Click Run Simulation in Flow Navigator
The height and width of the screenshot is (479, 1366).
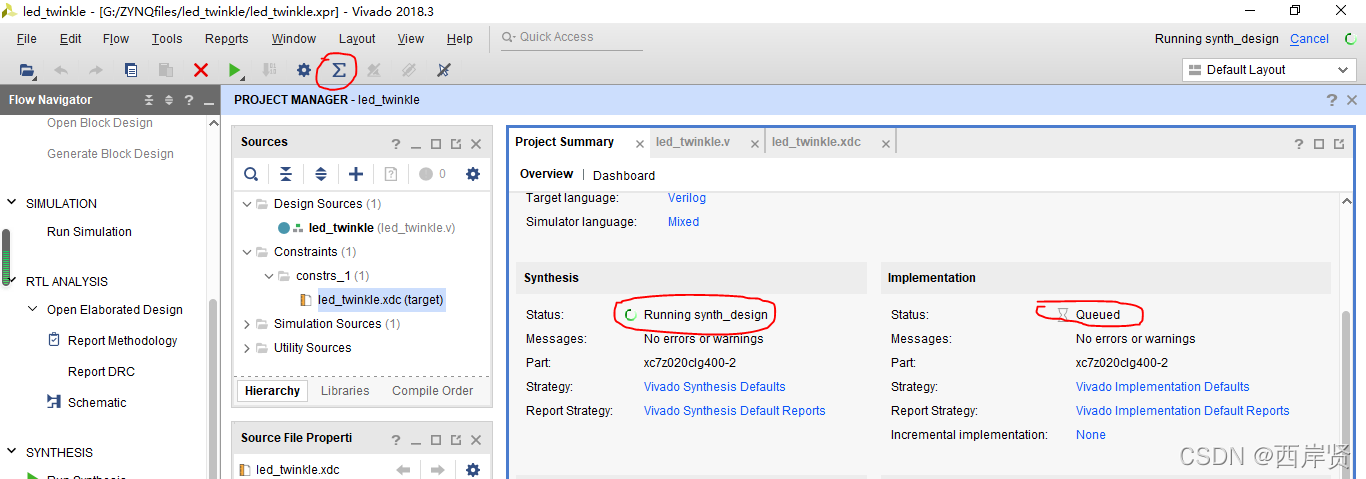click(89, 232)
